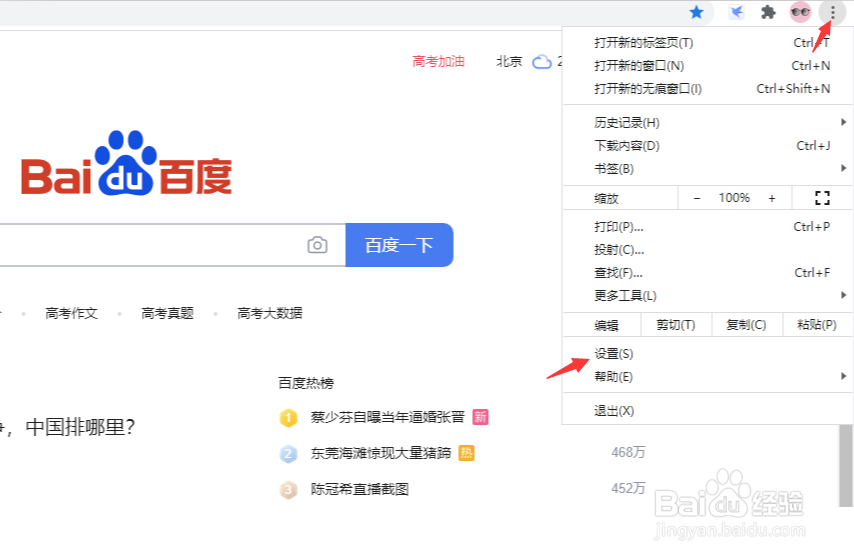The width and height of the screenshot is (854, 560).
Task: Click the 452万 count
Action: tap(628, 488)
